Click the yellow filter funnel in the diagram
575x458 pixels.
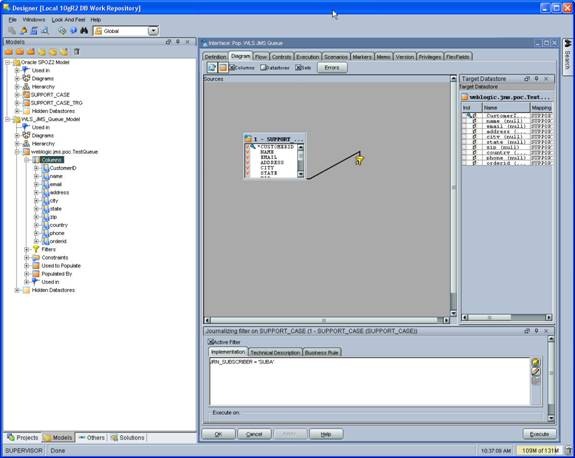(x=360, y=160)
